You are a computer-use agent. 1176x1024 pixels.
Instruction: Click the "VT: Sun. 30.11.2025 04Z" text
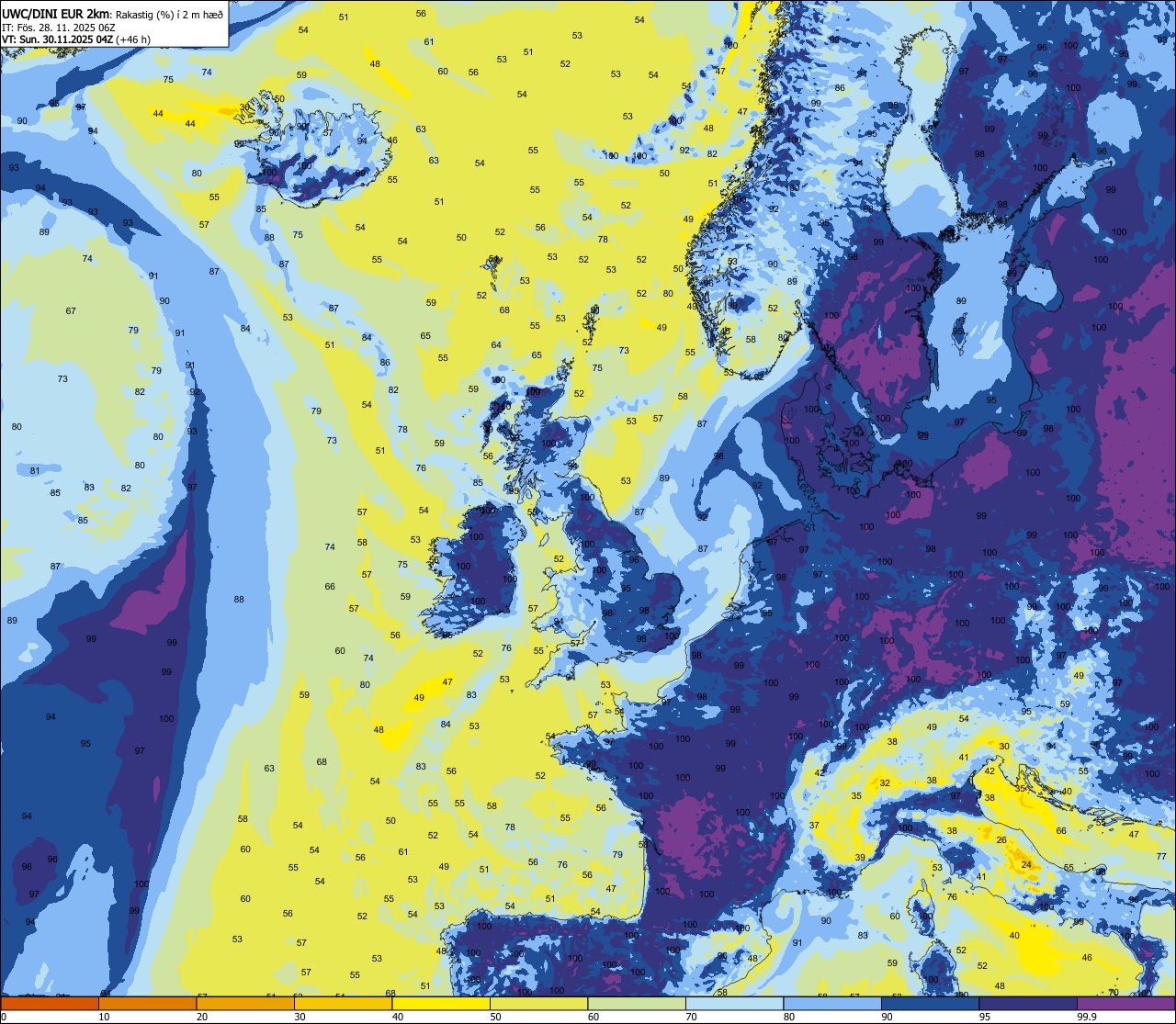[x=57, y=39]
